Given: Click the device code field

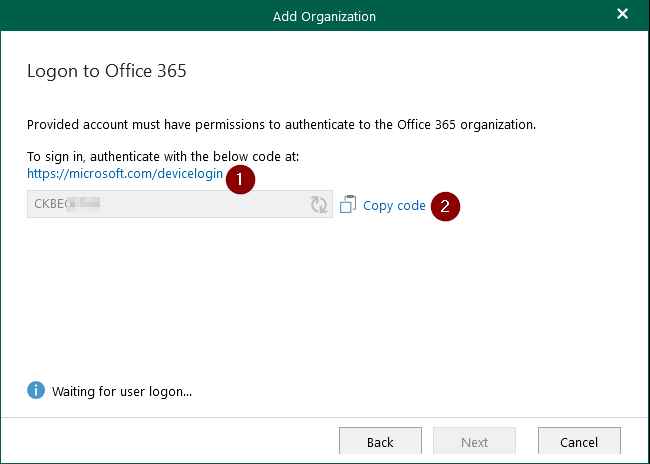Looking at the screenshot, I should pyautogui.click(x=180, y=204).
